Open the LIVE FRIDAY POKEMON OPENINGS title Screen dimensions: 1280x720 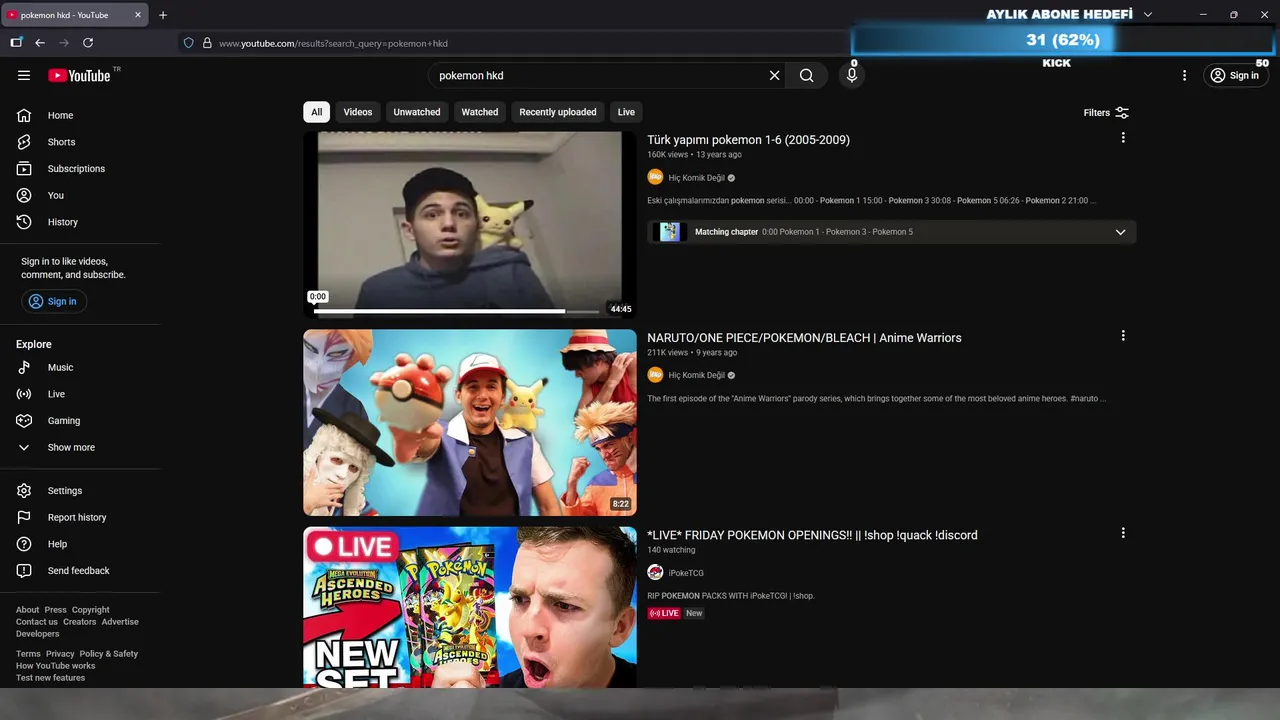tap(812, 535)
